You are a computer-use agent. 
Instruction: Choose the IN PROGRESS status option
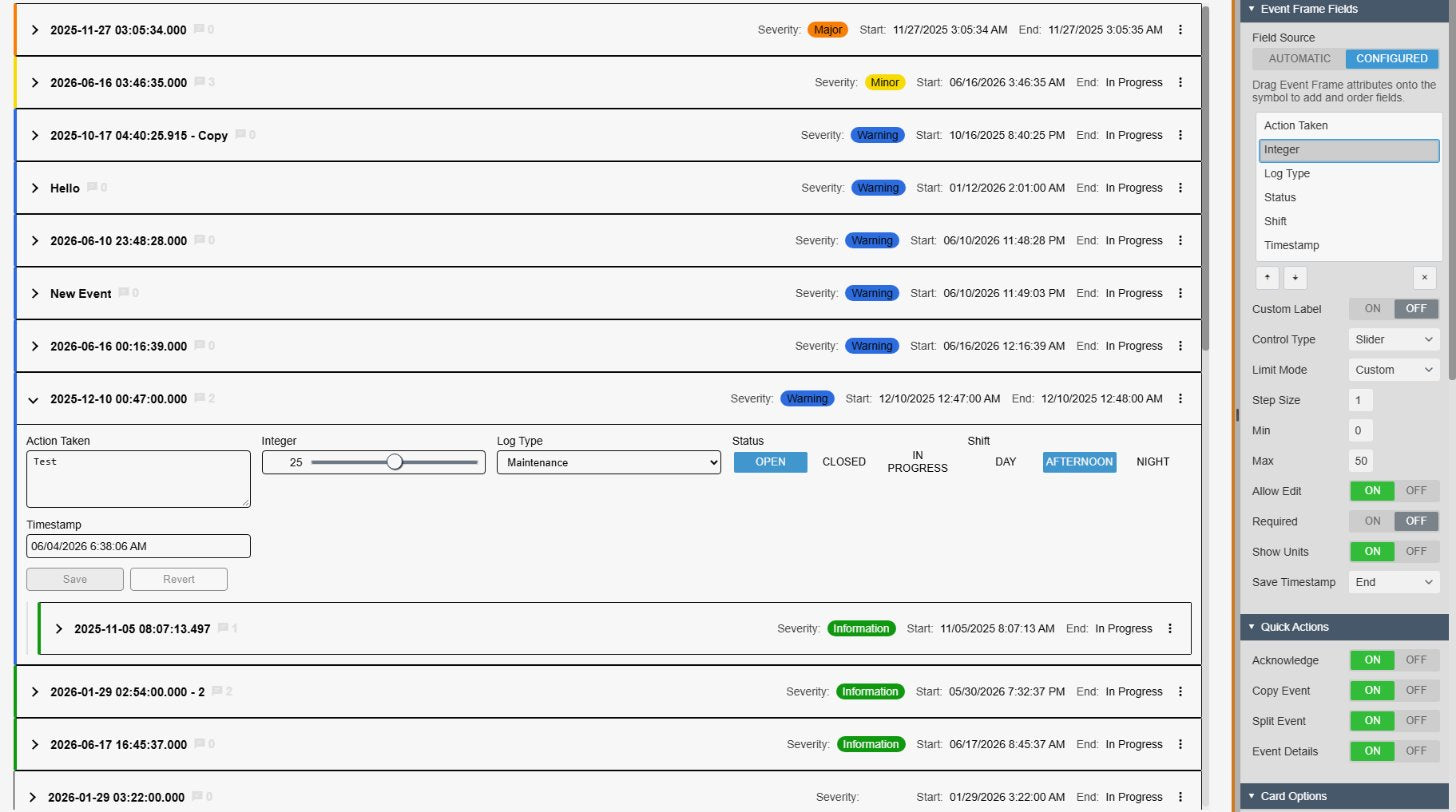917,462
